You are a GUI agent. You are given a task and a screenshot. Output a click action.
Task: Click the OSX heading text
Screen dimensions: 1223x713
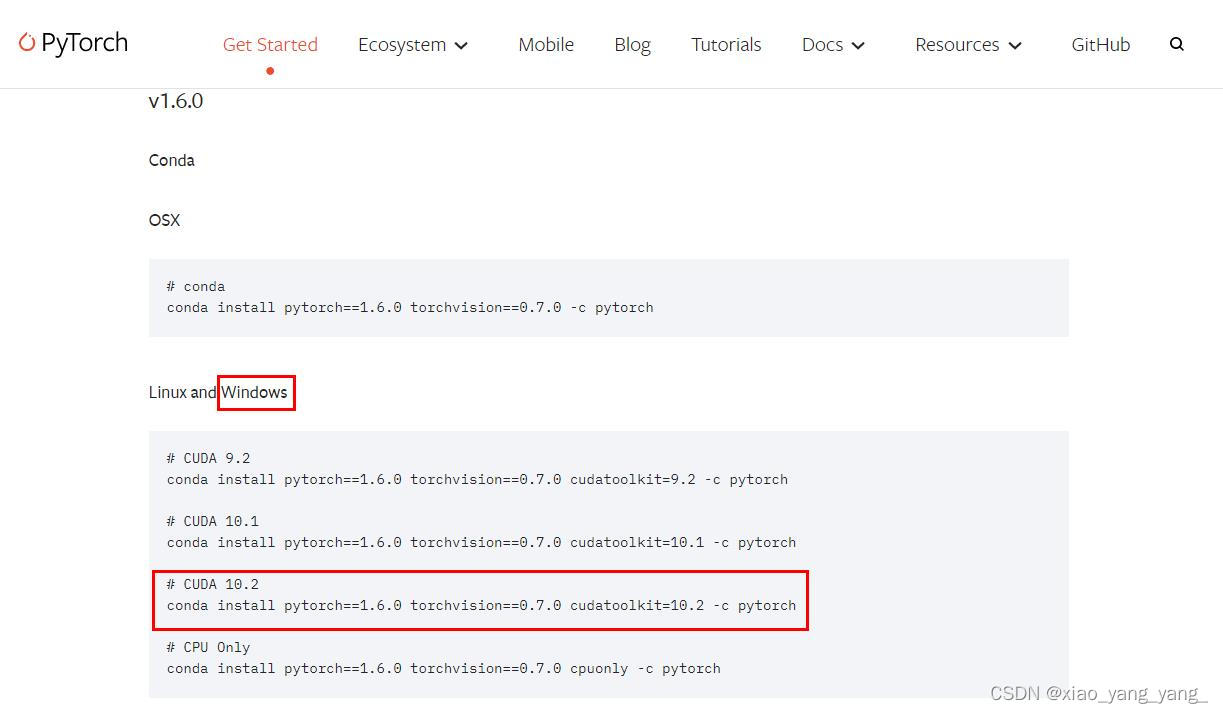[x=164, y=220]
